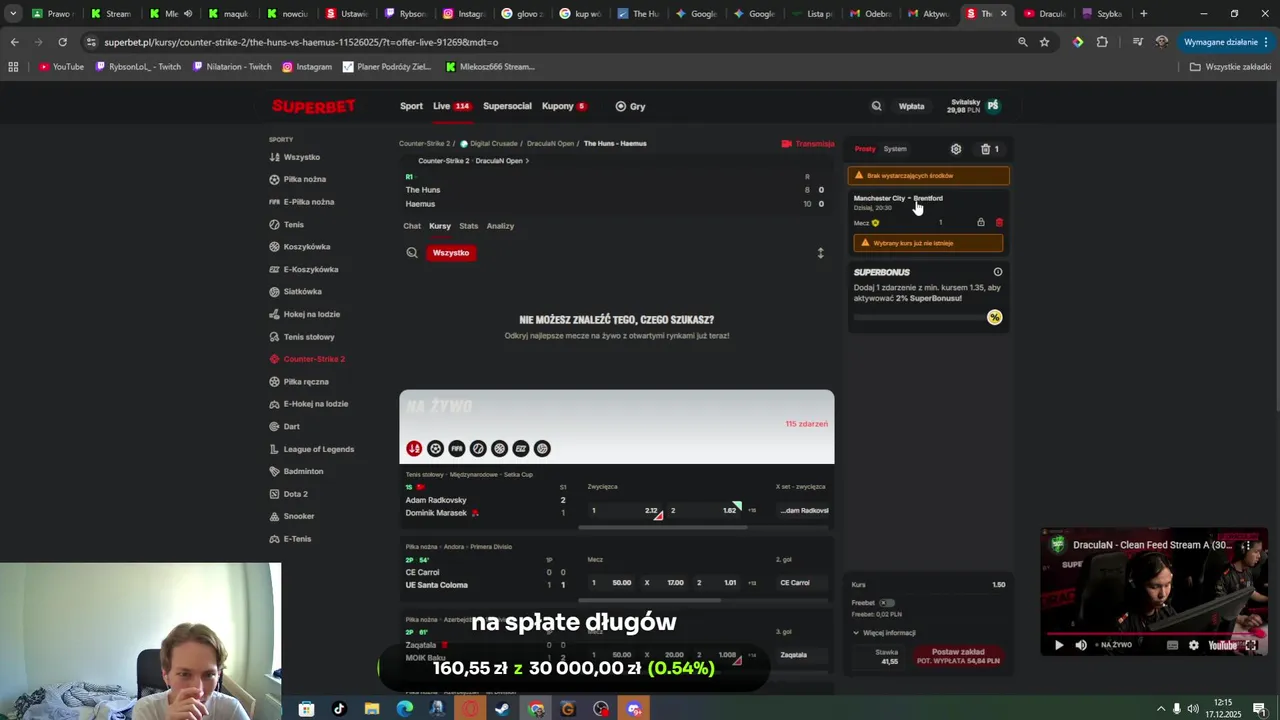
Task: Open SuperBonus info icon
Action: coord(998,272)
